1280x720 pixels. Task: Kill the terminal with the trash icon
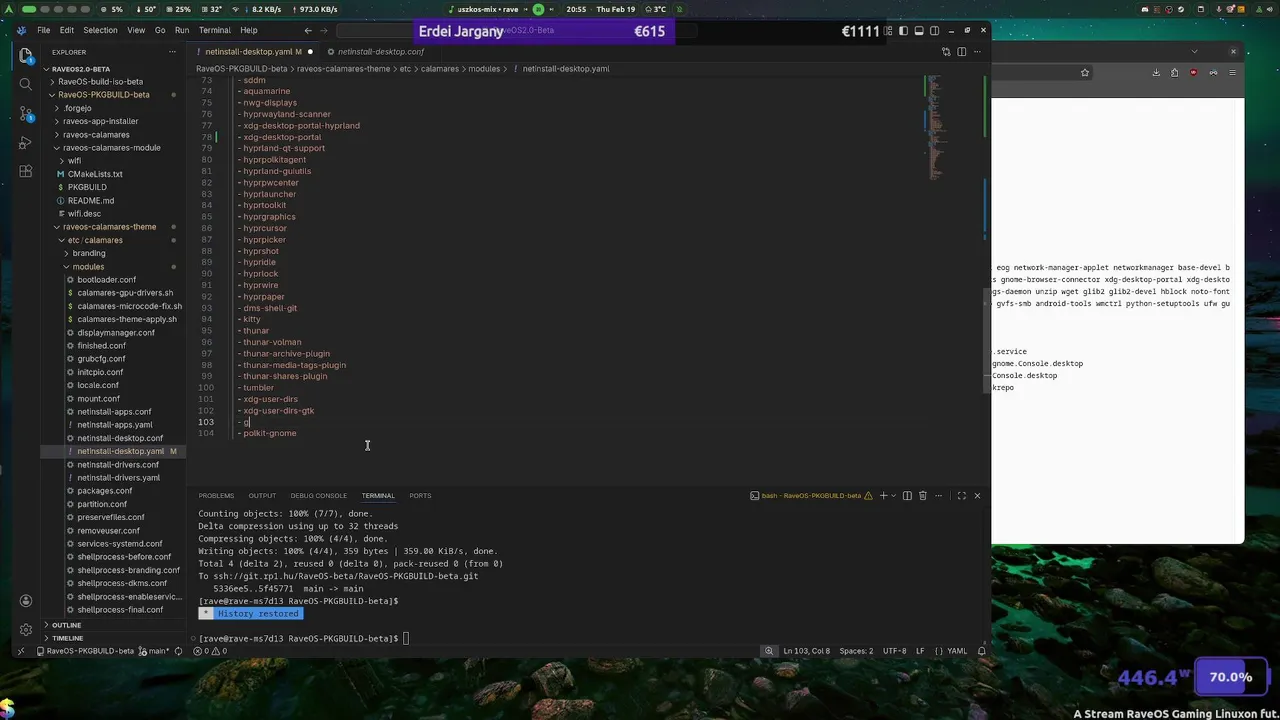[x=923, y=496]
